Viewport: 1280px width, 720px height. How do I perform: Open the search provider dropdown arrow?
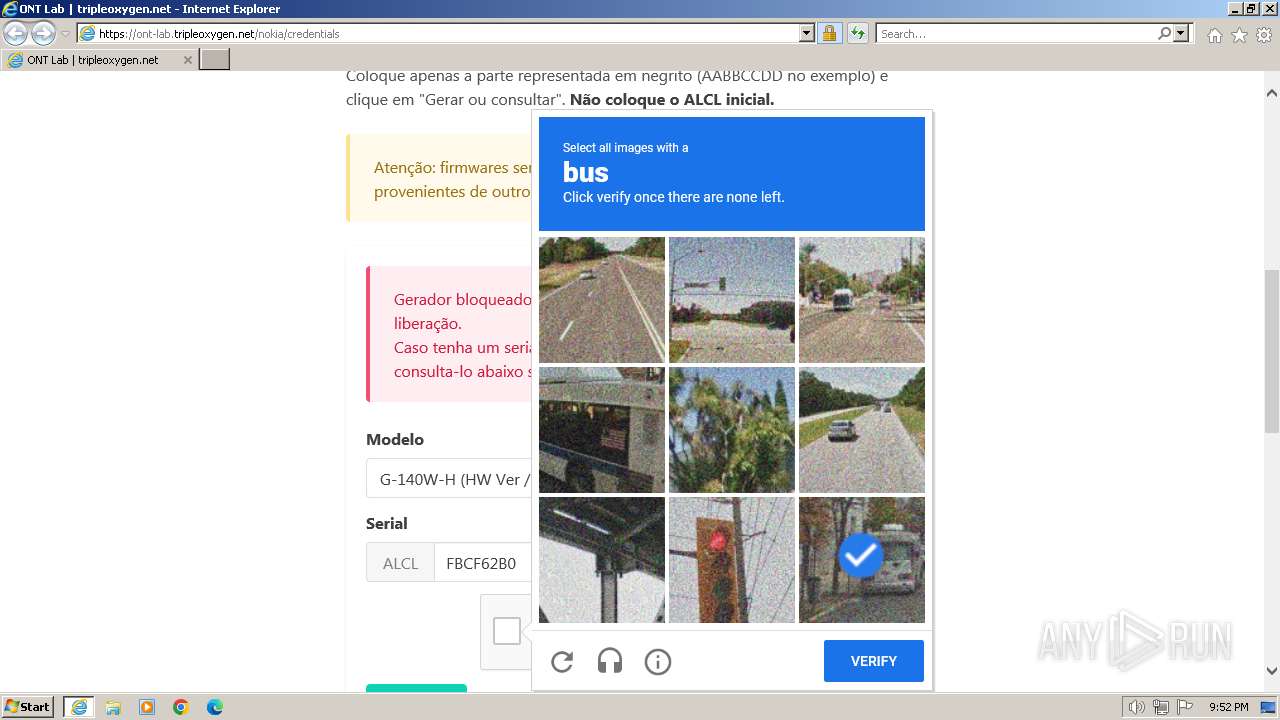coord(1181,33)
